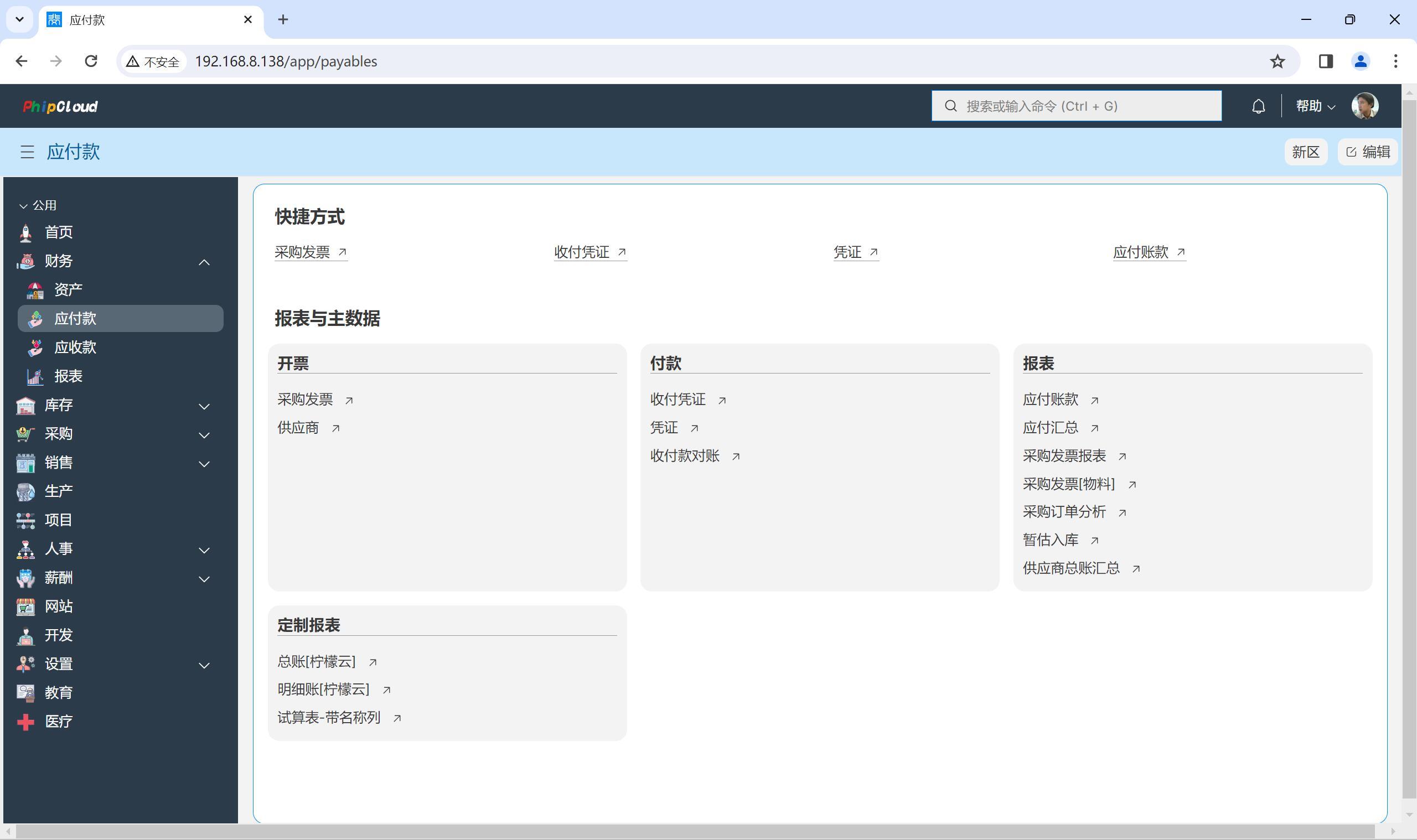Click the 生产 factory icon

25,491
